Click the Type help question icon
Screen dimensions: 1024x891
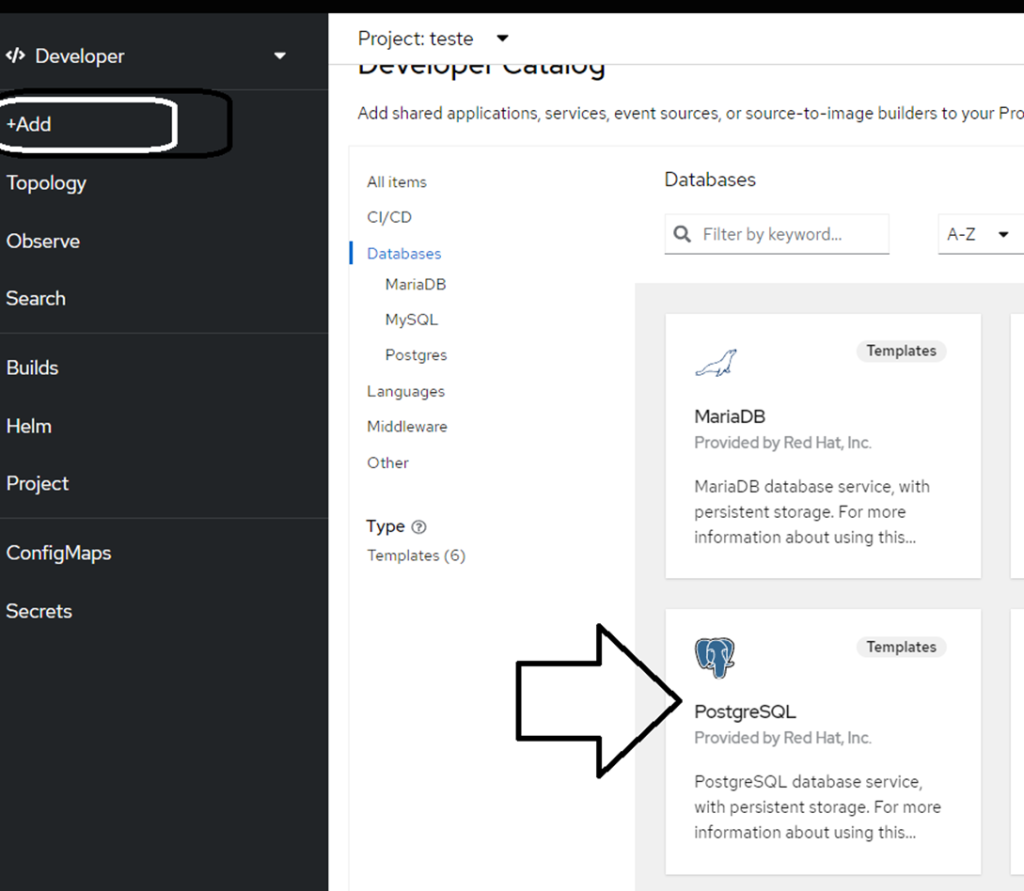tap(419, 526)
